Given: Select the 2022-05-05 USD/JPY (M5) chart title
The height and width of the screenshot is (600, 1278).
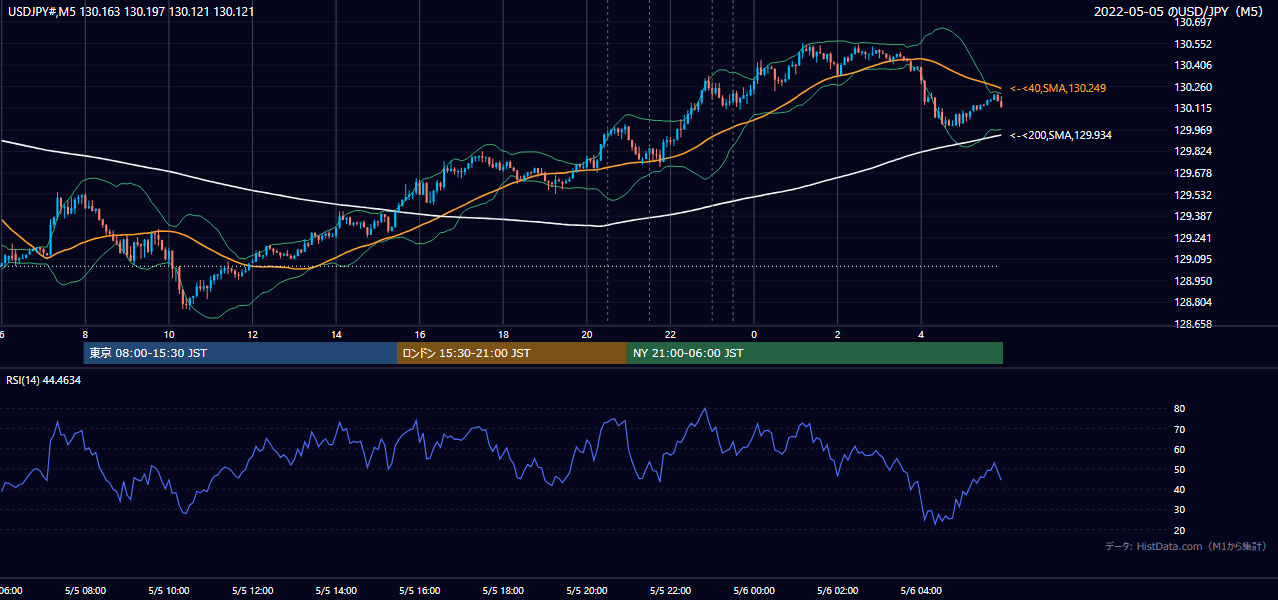Looking at the screenshot, I should coord(1179,12).
